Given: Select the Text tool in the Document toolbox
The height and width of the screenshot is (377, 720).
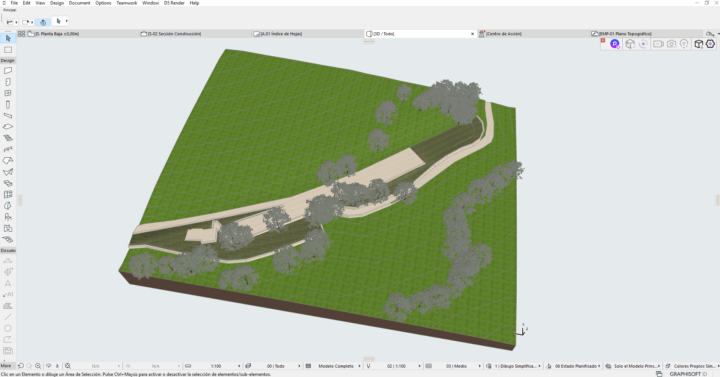Looking at the screenshot, I should pyautogui.click(x=8, y=283).
